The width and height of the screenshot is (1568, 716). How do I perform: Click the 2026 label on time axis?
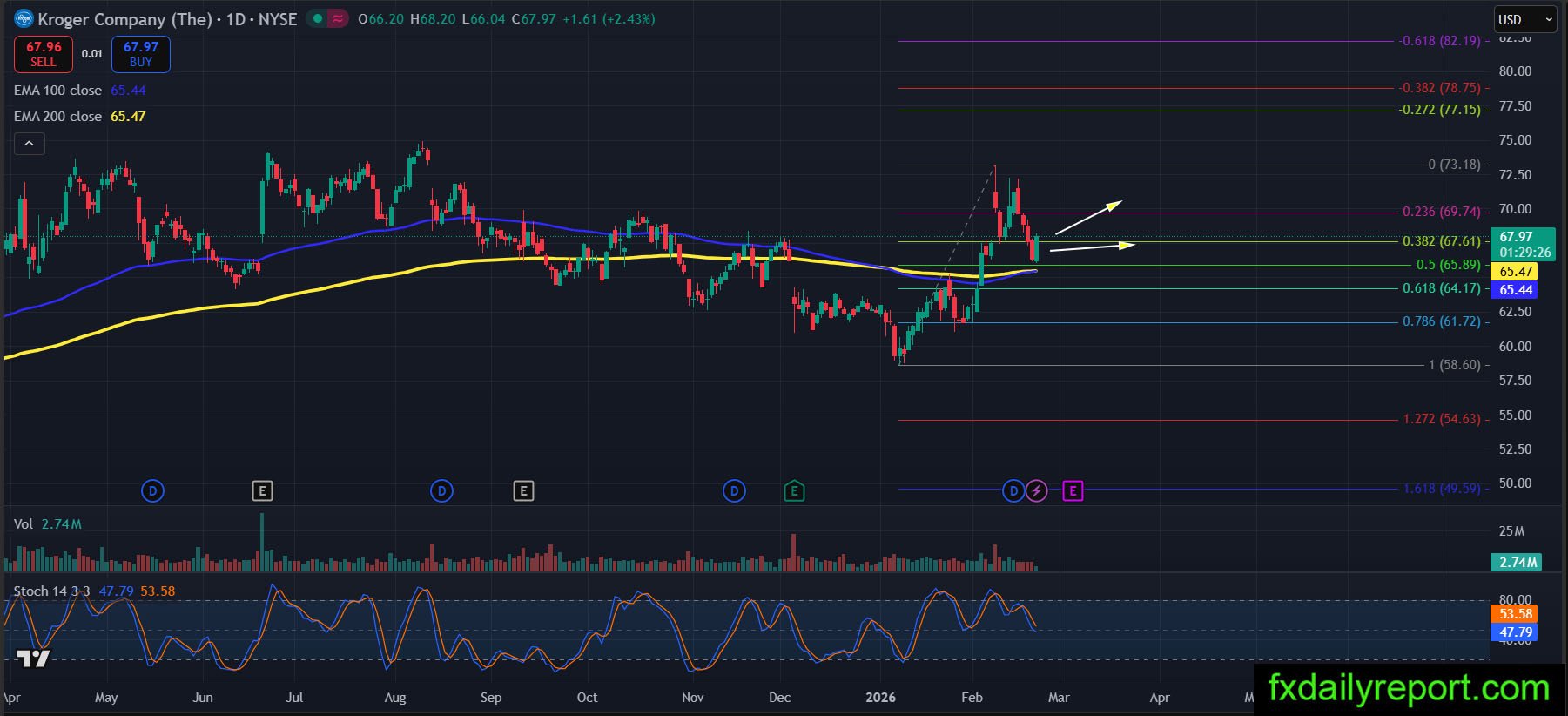[x=880, y=698]
